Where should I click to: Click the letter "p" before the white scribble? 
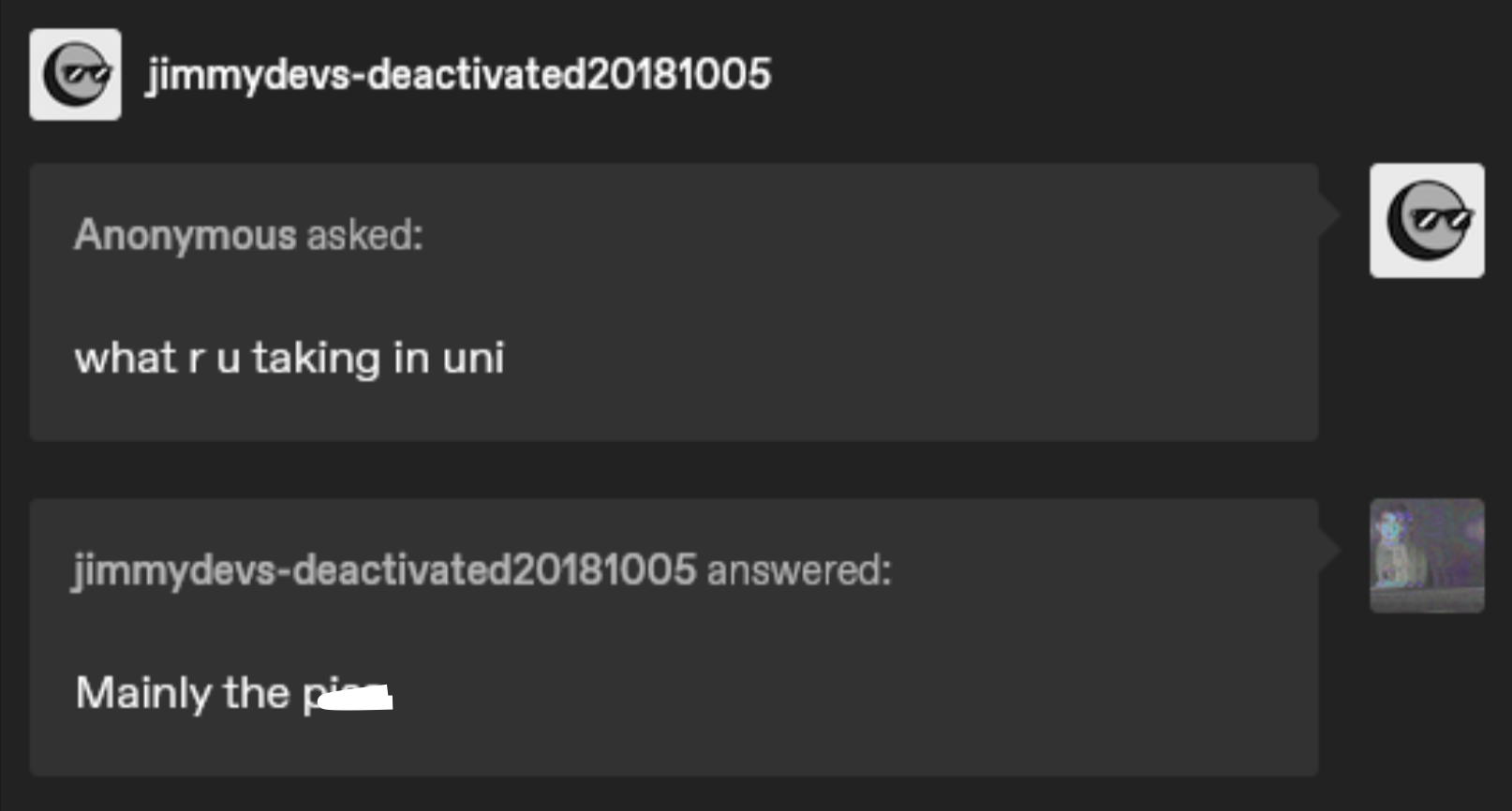click(x=312, y=697)
